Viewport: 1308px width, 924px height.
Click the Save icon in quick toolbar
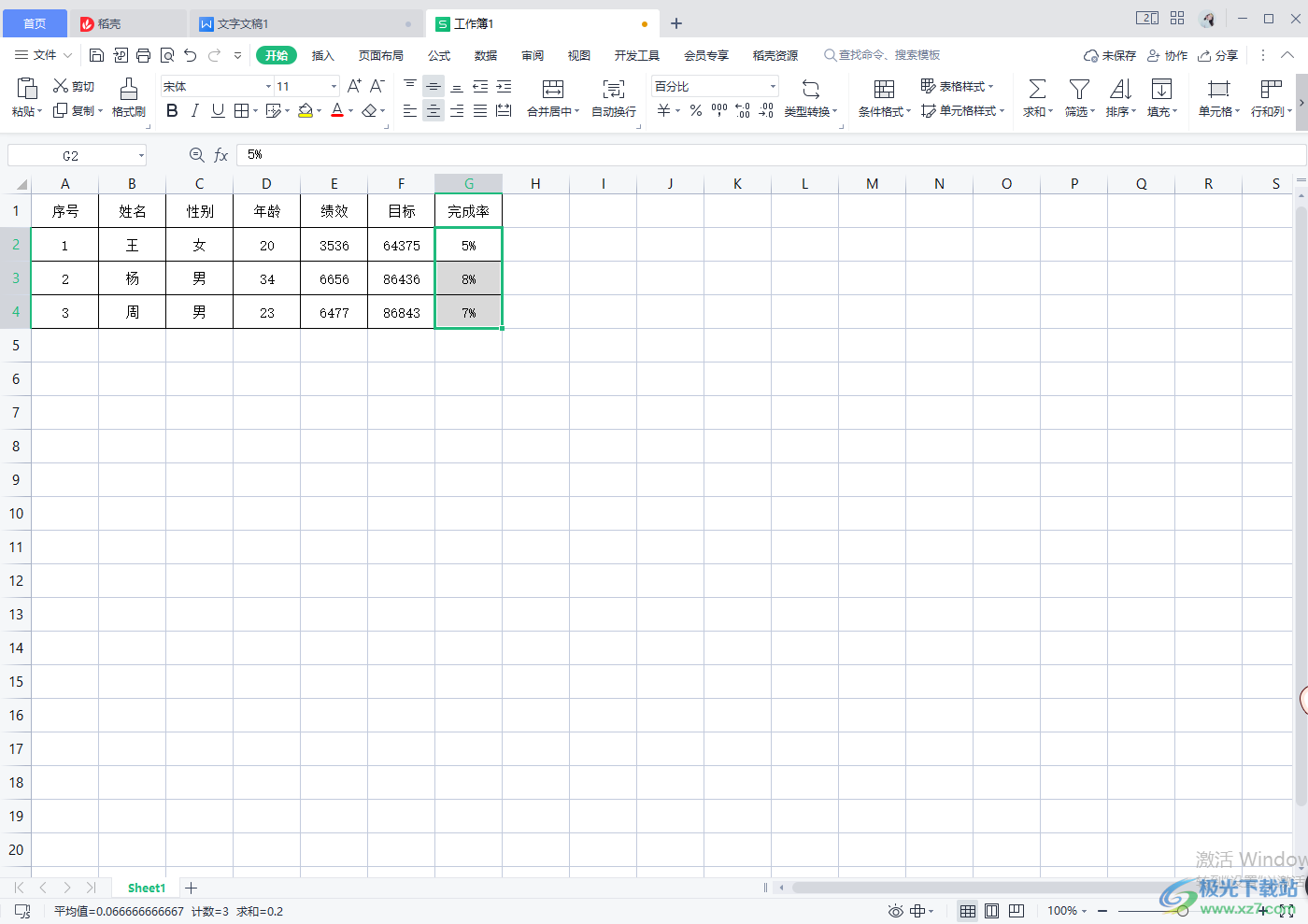pos(96,55)
